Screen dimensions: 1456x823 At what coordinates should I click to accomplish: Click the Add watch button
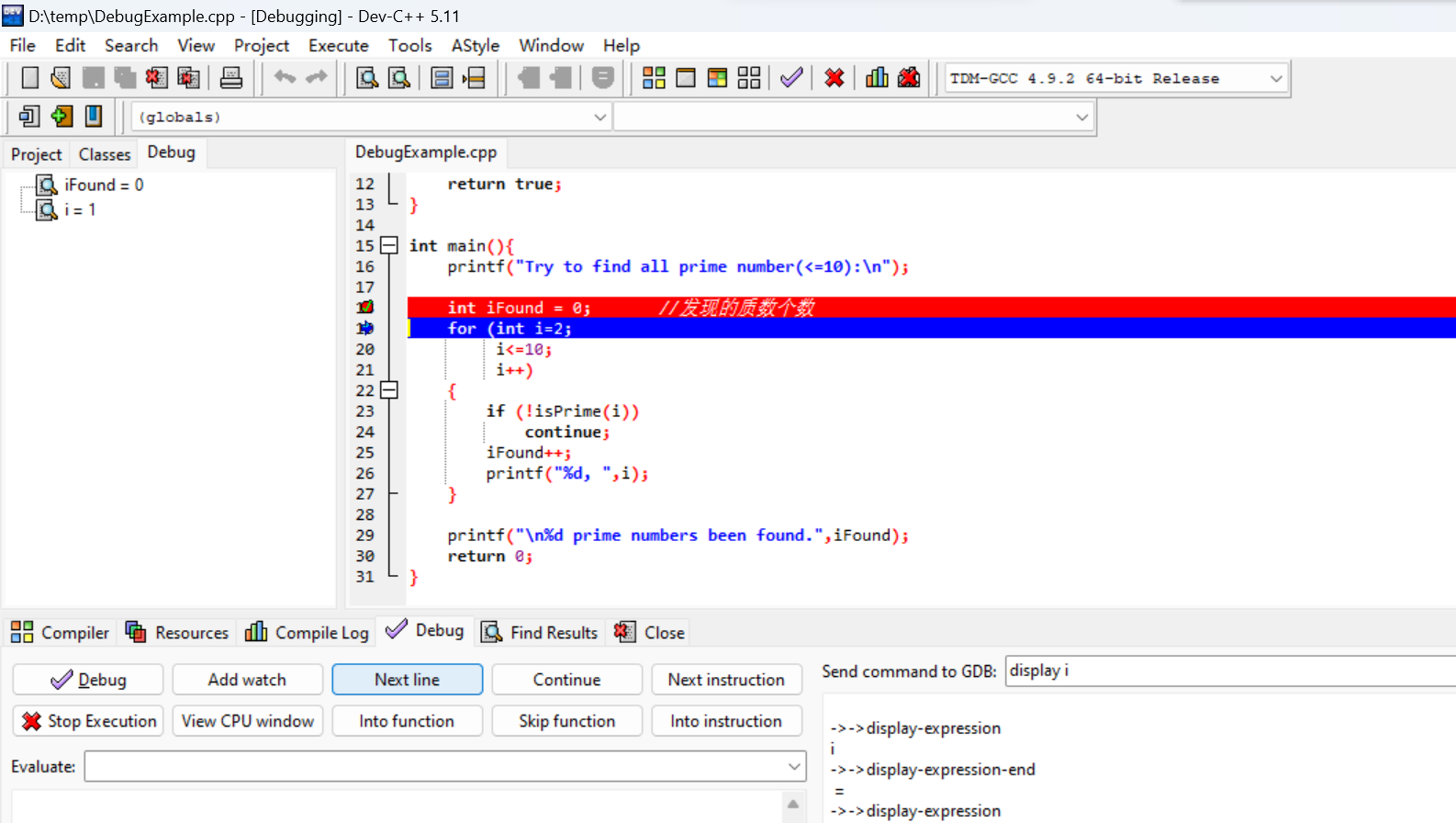point(247,680)
